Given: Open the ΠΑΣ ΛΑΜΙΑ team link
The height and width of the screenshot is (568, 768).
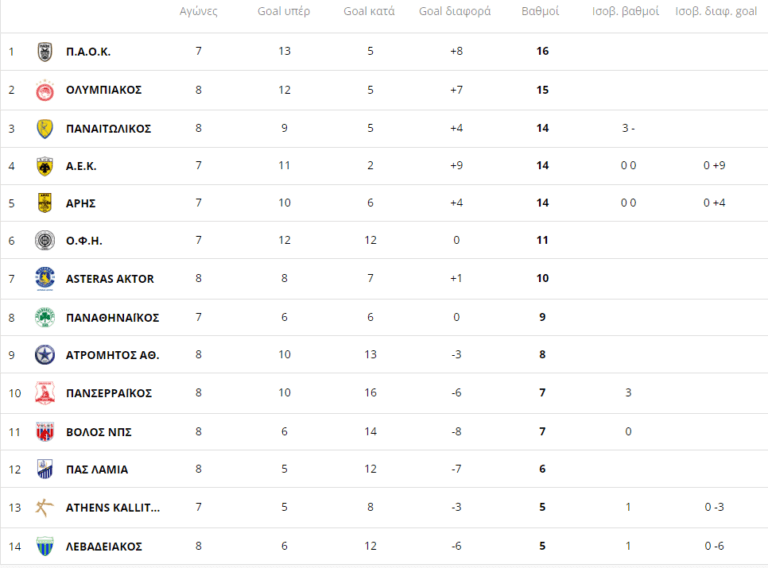Looking at the screenshot, I should tap(97, 470).
